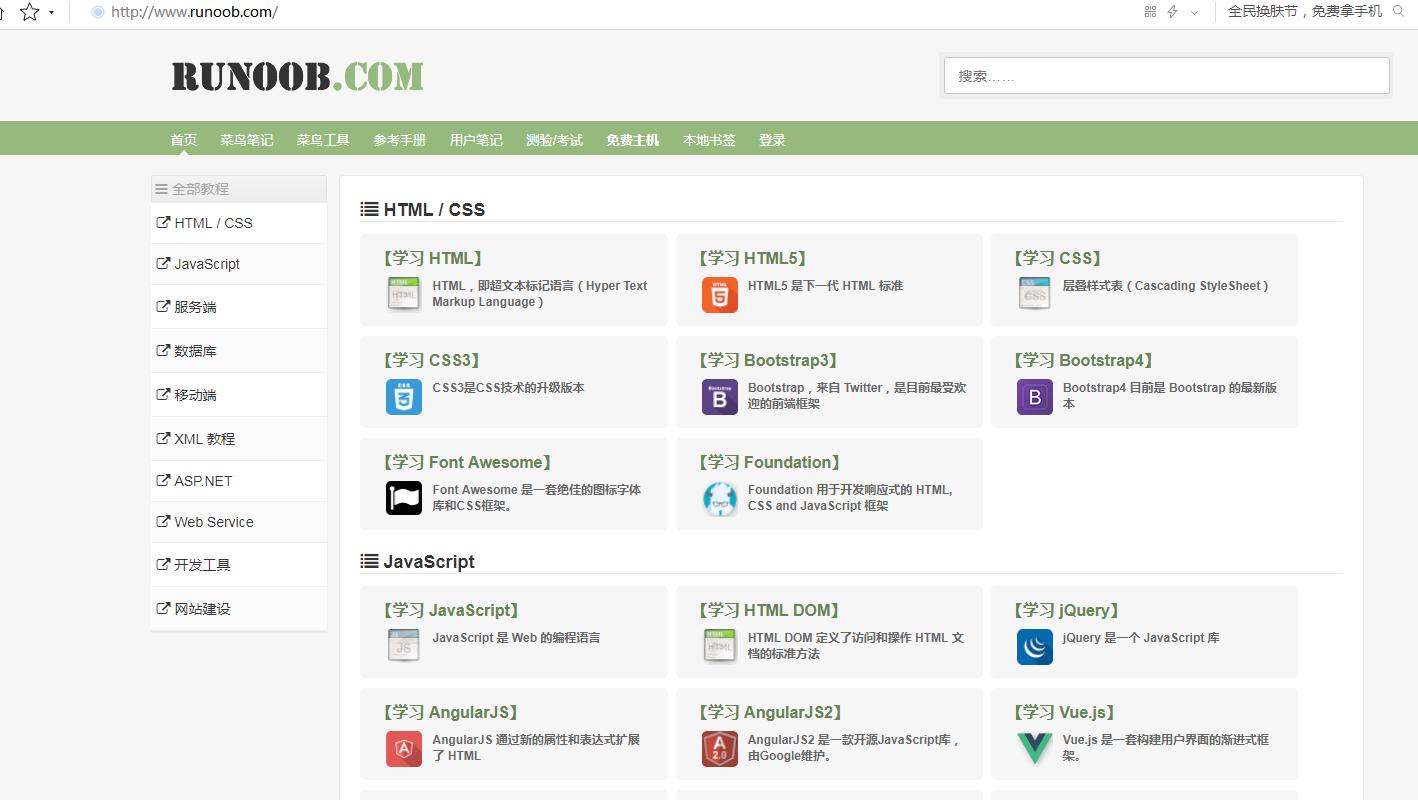
Task: Open the 【学习 HTML】 course link
Action: (431, 257)
